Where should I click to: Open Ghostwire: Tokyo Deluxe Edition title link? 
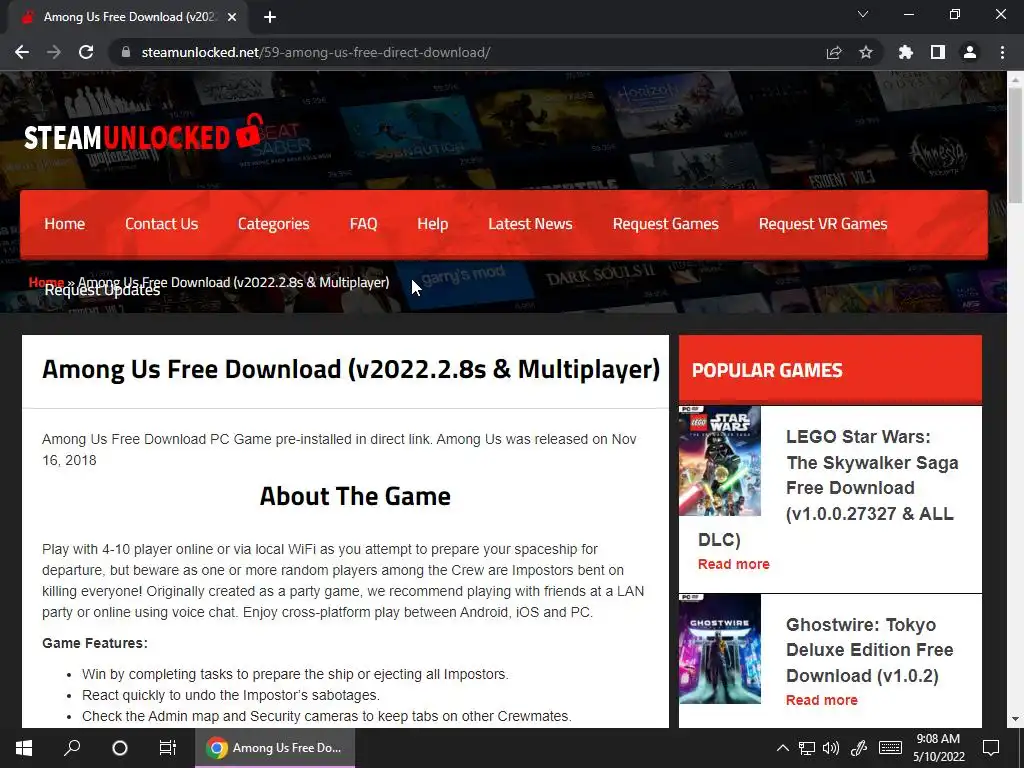pyautogui.click(x=869, y=650)
